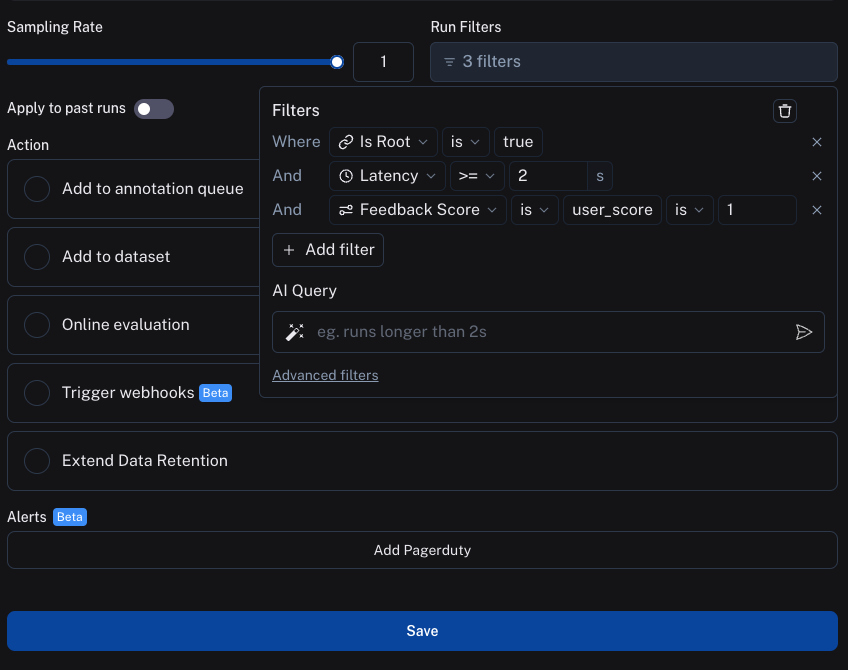Open the >= operator dropdown
This screenshot has height=670, width=848.
click(x=476, y=176)
